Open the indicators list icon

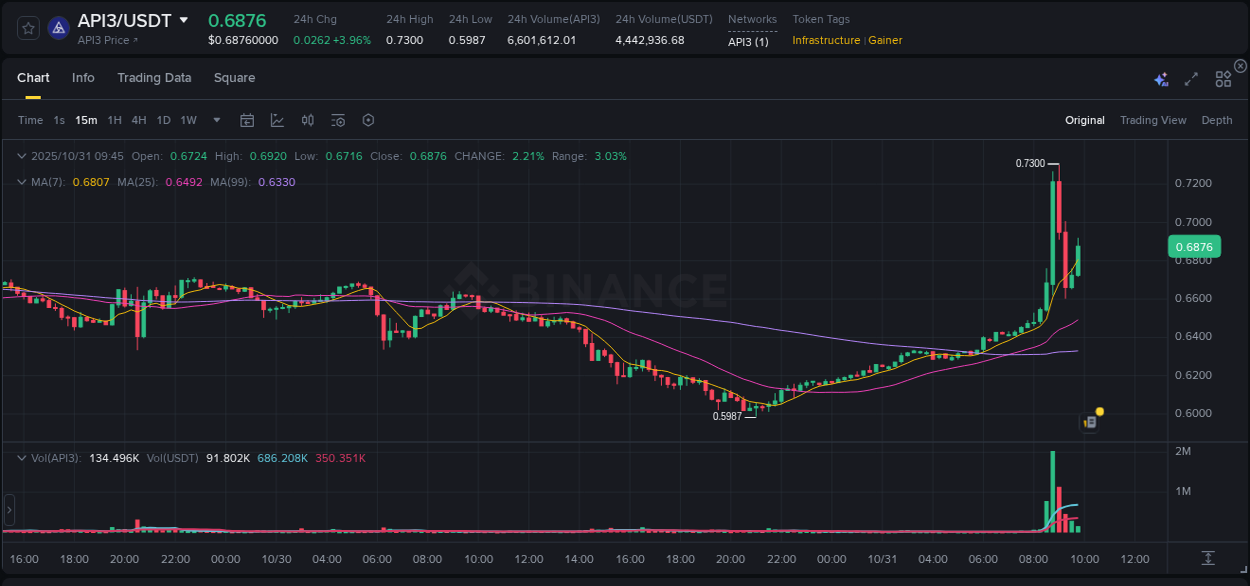(338, 120)
